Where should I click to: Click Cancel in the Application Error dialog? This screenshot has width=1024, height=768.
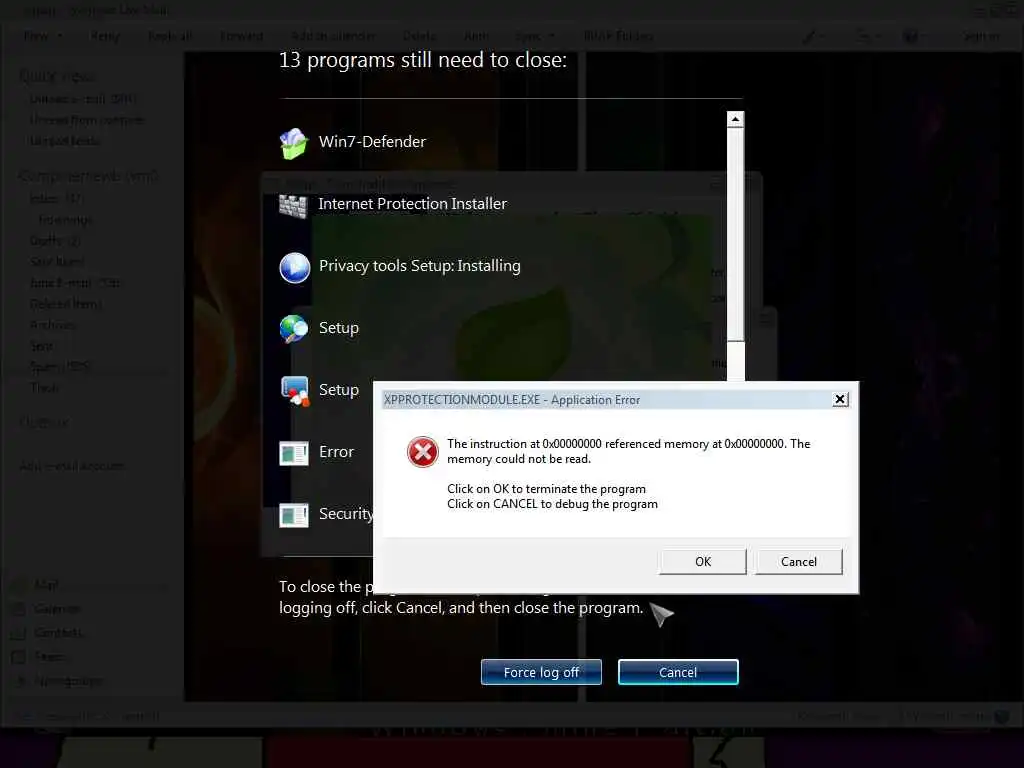(x=799, y=562)
